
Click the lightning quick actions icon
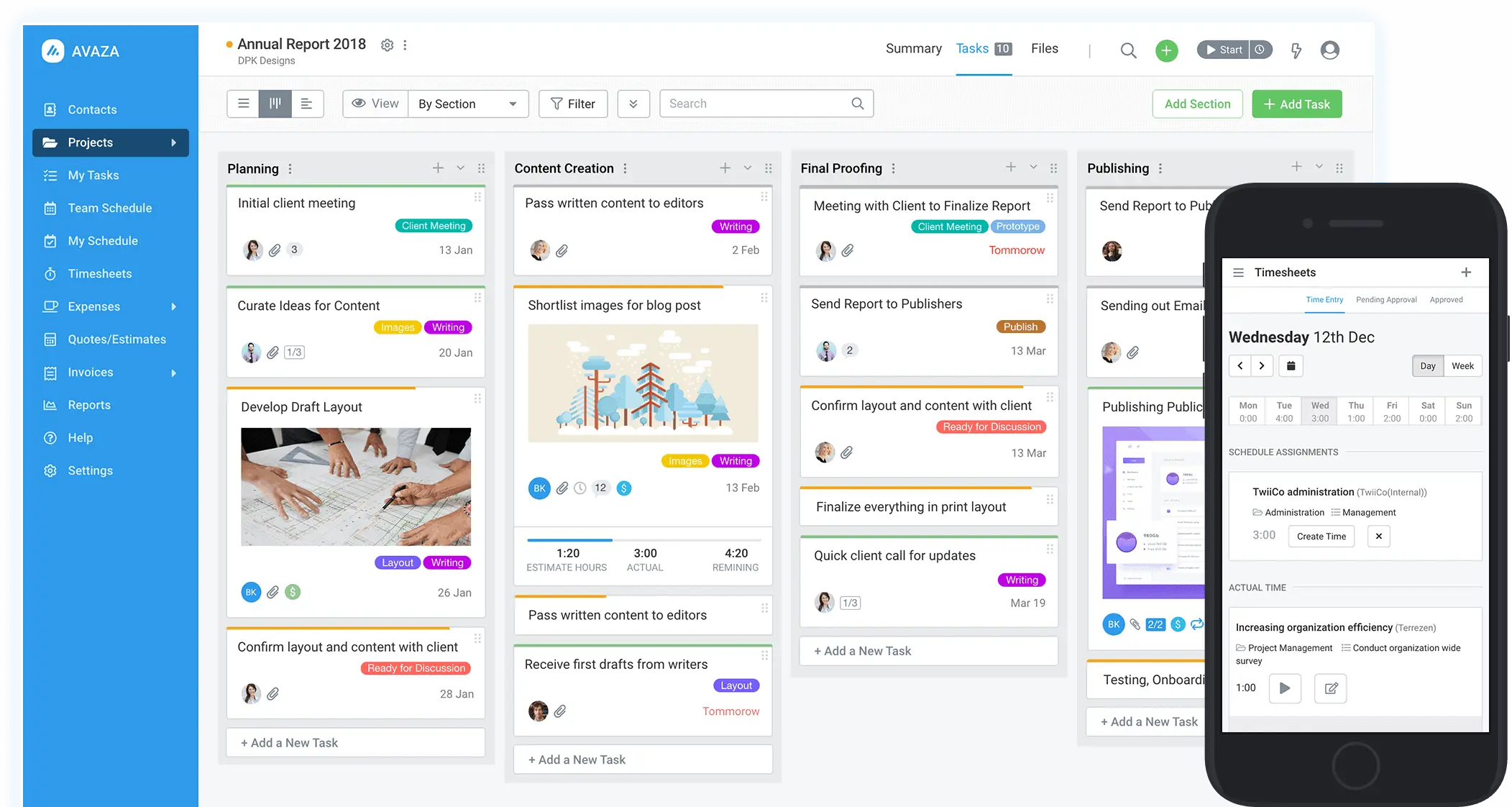click(x=1296, y=50)
